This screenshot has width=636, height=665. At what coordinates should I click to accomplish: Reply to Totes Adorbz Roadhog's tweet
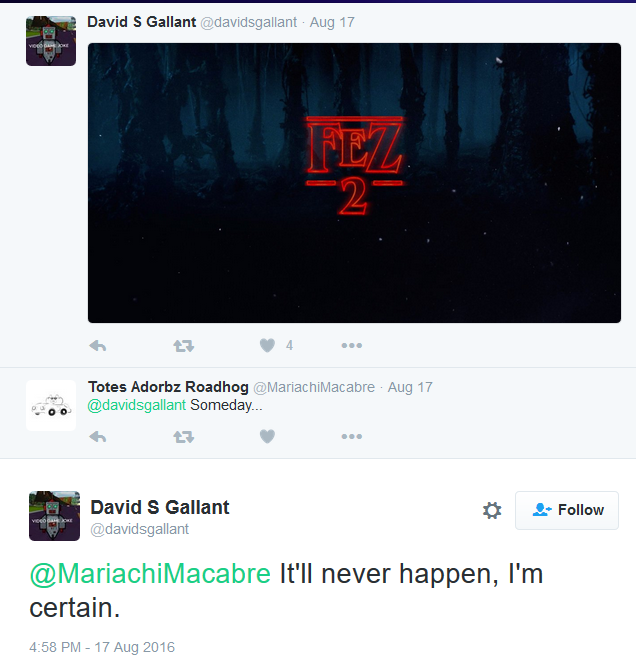click(98, 437)
